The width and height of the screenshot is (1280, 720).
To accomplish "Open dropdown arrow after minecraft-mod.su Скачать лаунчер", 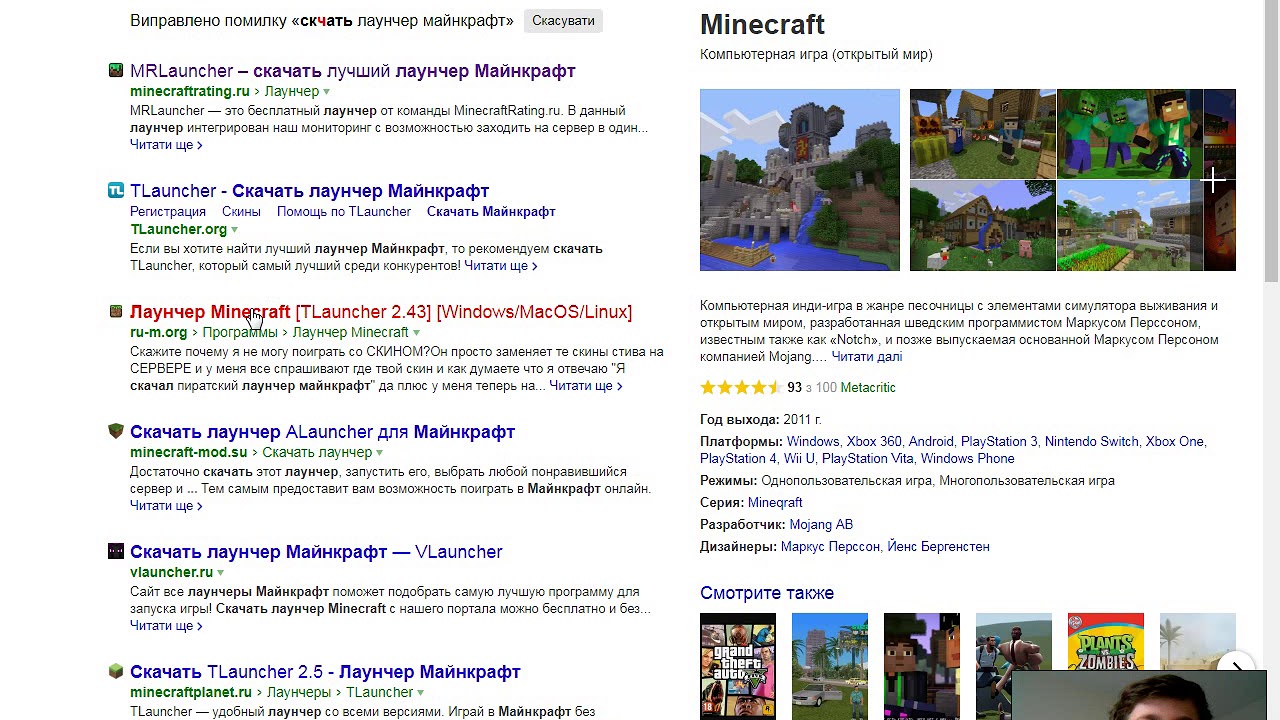I will 380,453.
